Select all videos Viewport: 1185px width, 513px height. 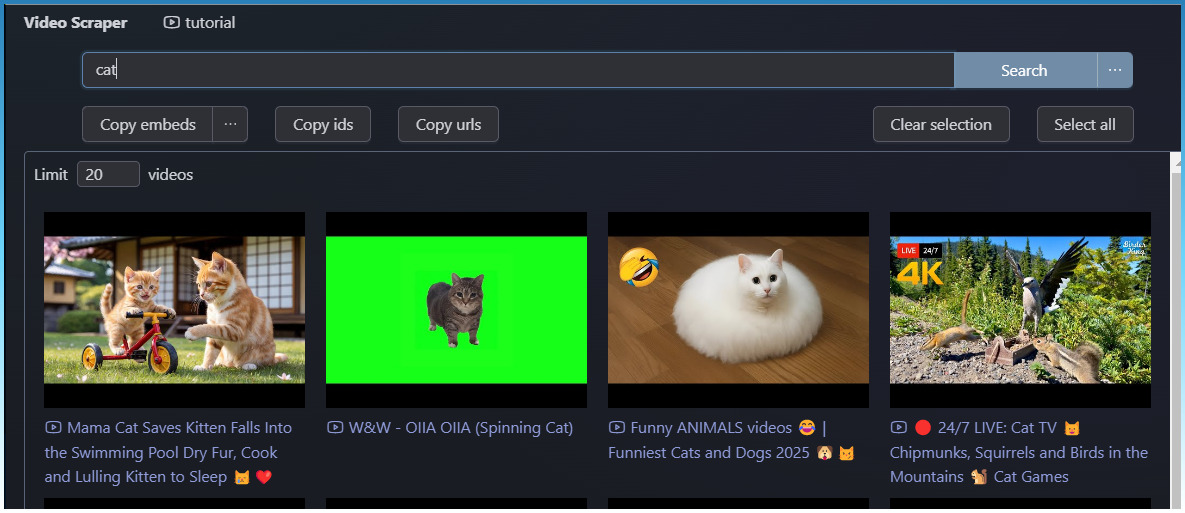[1084, 124]
